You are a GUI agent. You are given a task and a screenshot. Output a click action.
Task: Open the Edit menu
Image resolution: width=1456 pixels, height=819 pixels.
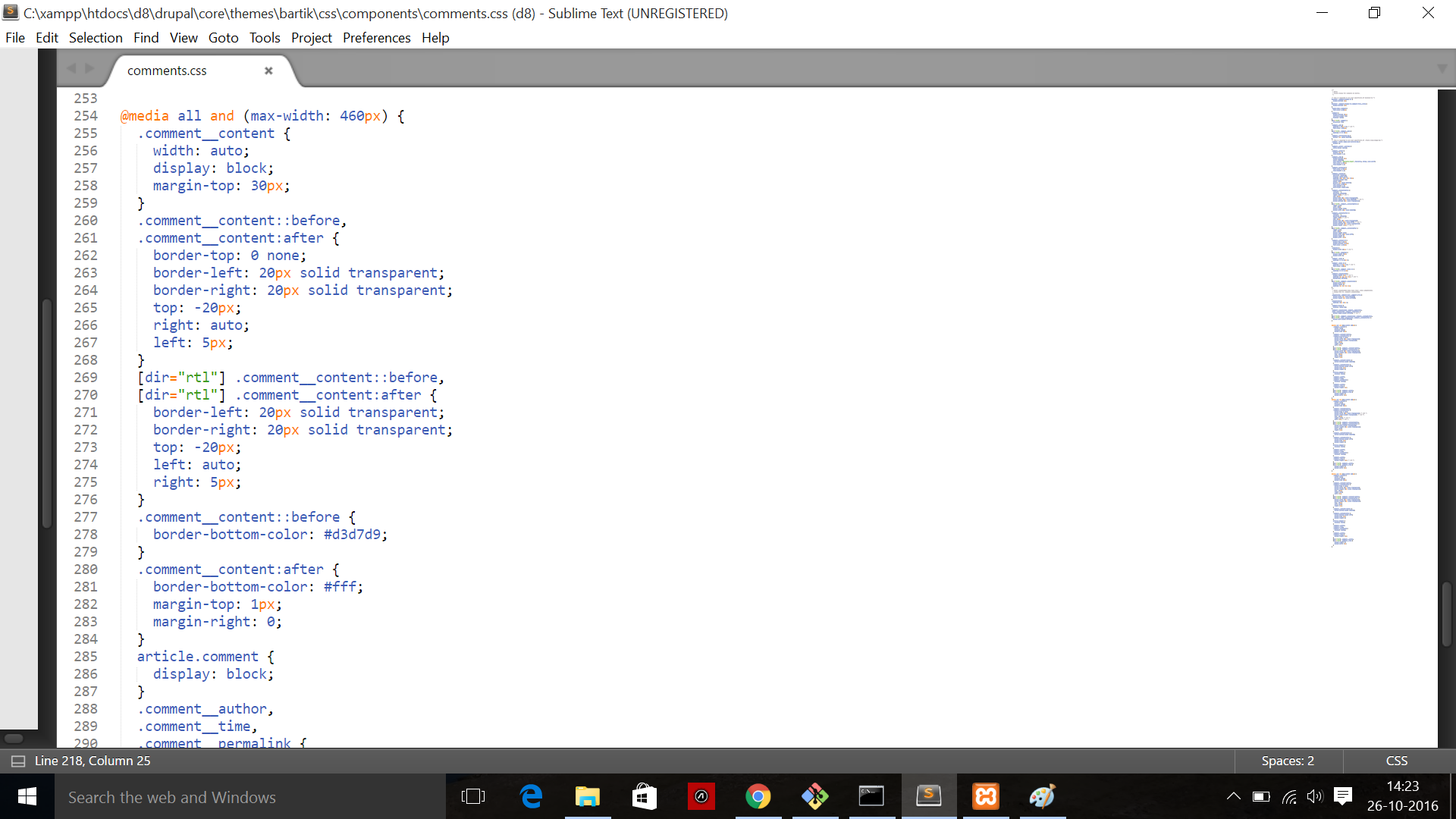coord(47,38)
